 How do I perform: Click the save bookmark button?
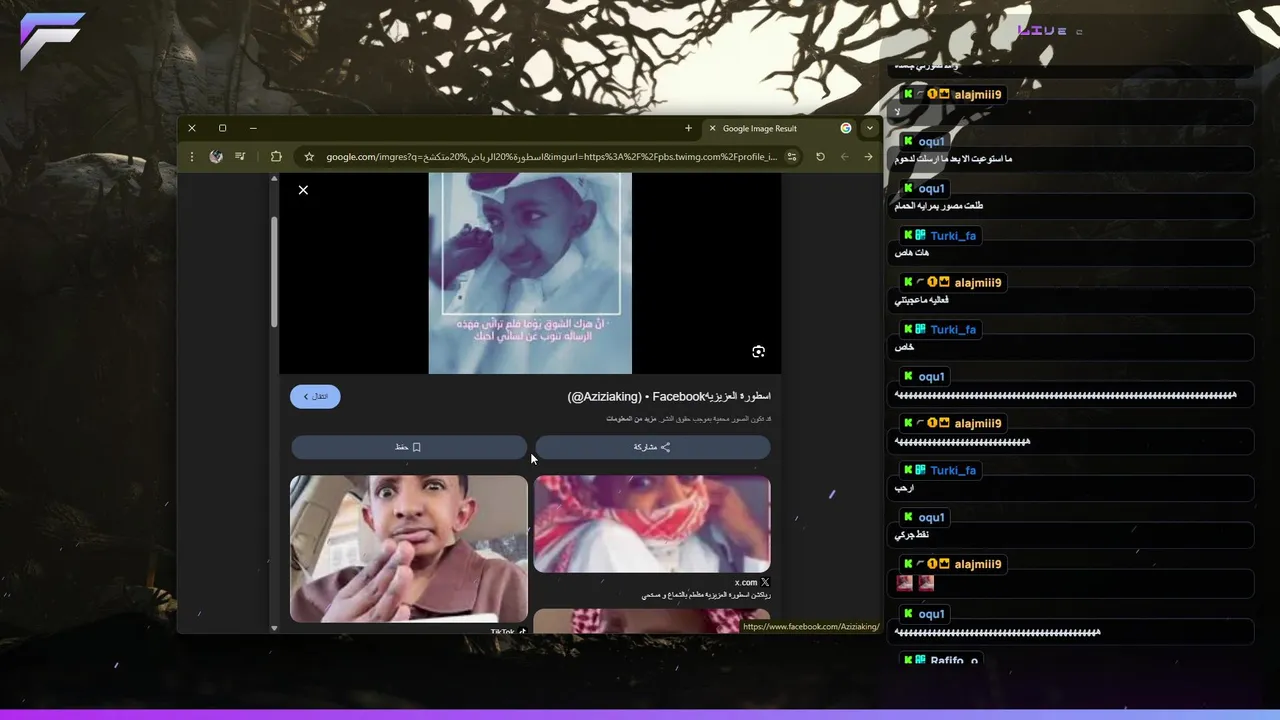409,447
